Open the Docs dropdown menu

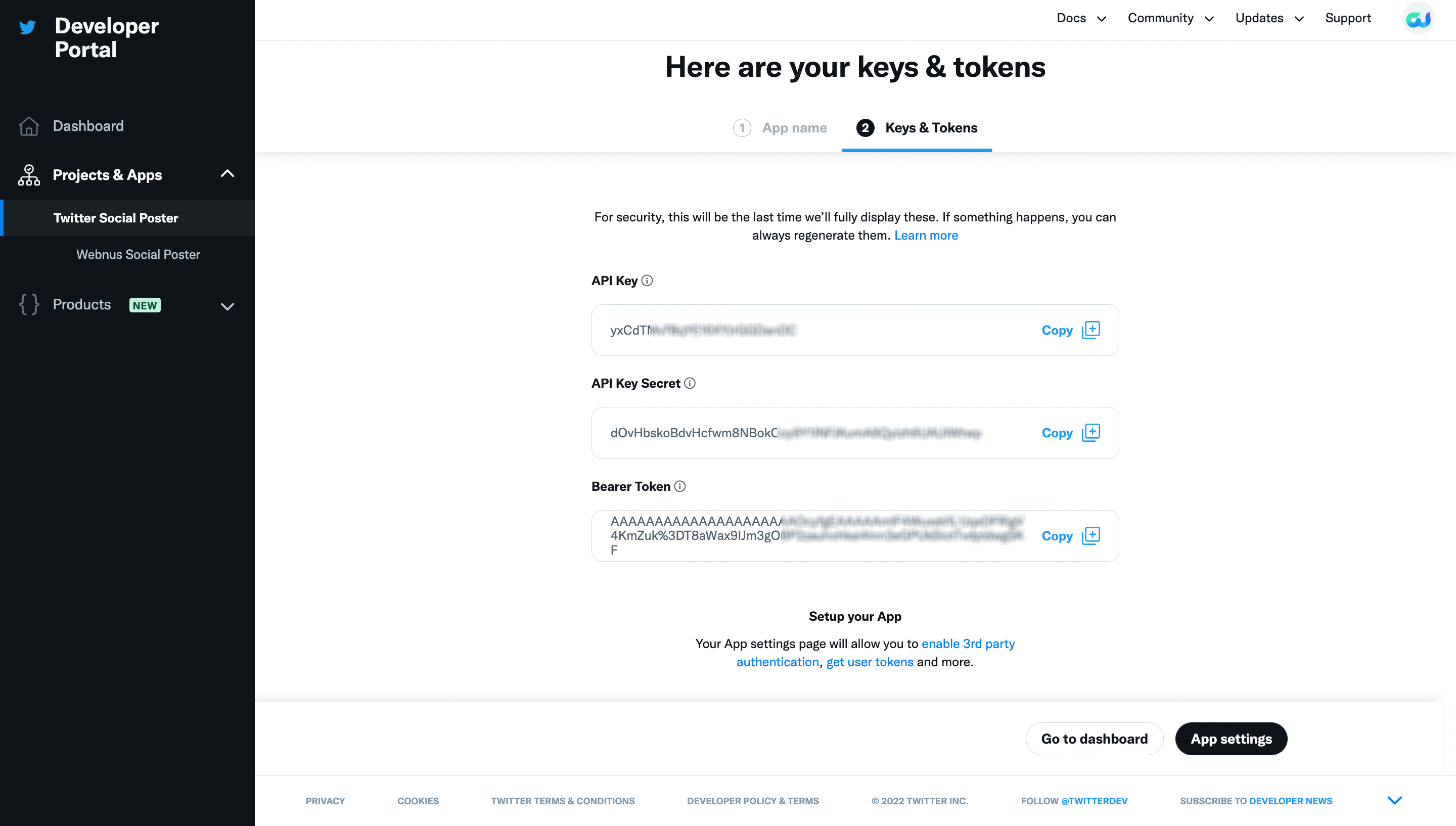click(x=1081, y=18)
